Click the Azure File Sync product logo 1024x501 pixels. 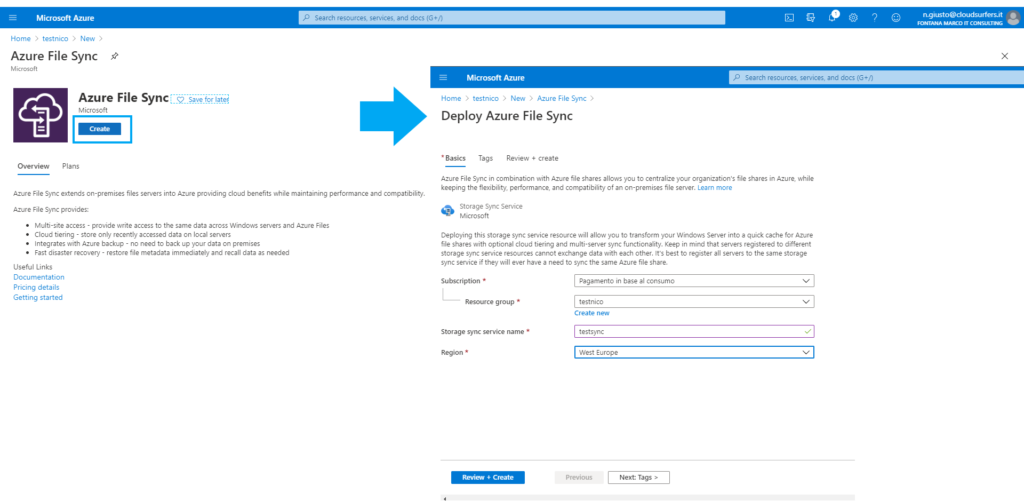(x=40, y=115)
